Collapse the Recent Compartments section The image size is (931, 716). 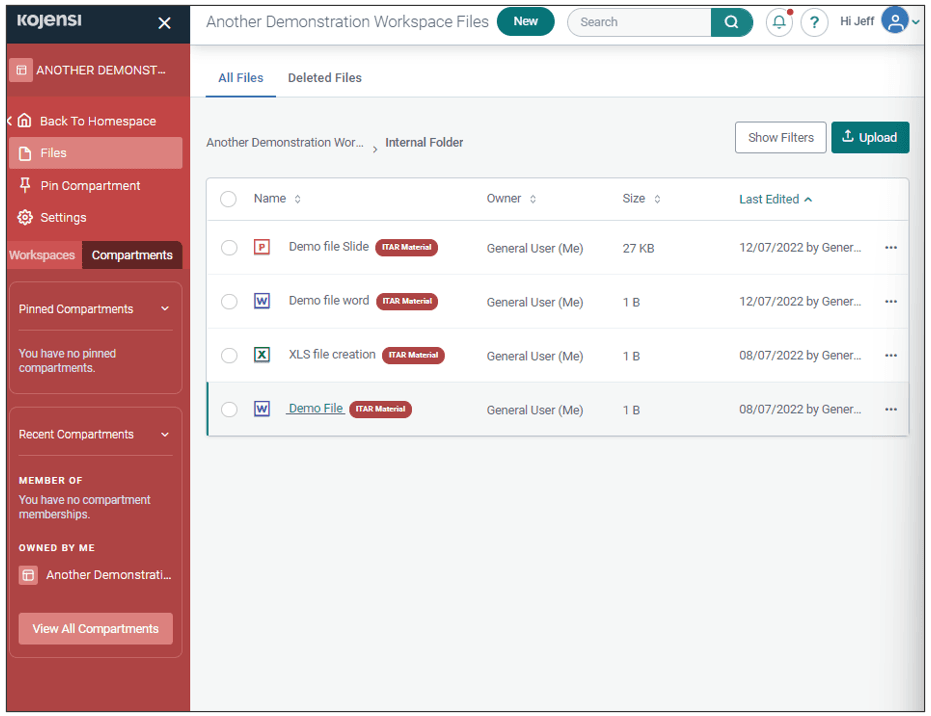pyautogui.click(x=165, y=435)
